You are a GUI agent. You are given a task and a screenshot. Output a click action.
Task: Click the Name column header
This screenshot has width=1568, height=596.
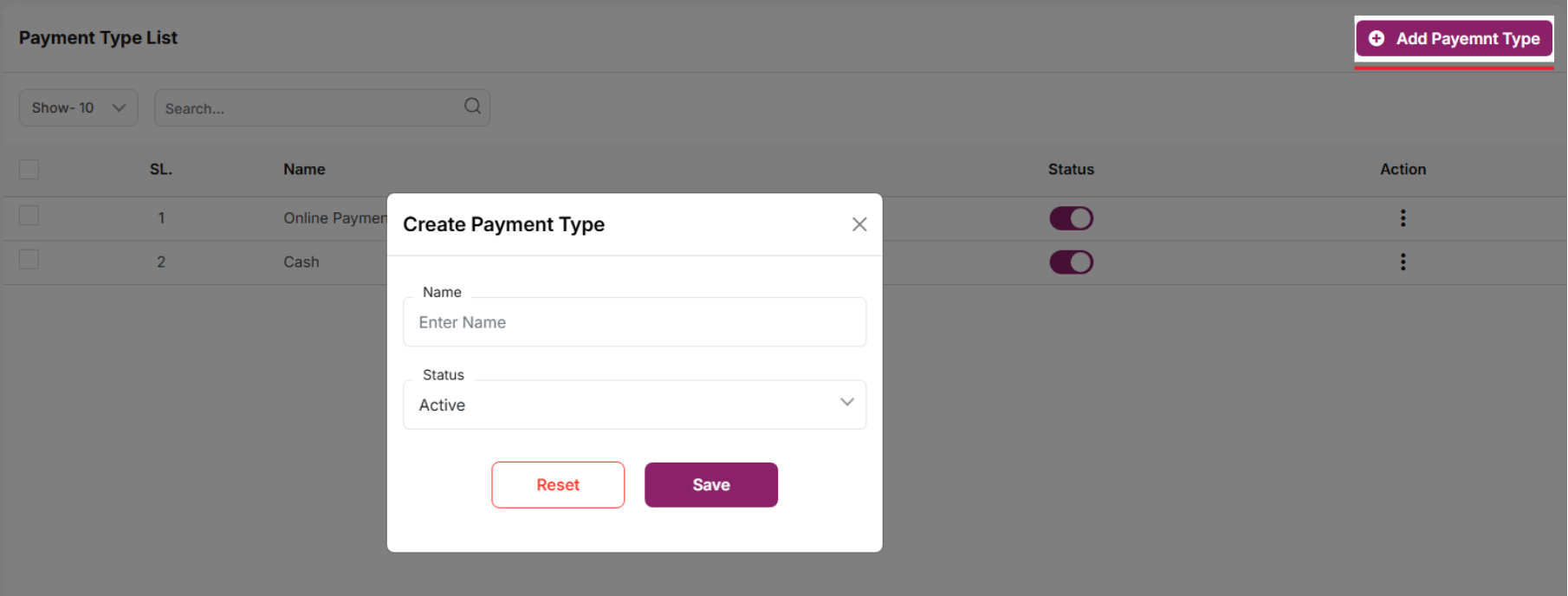click(304, 170)
